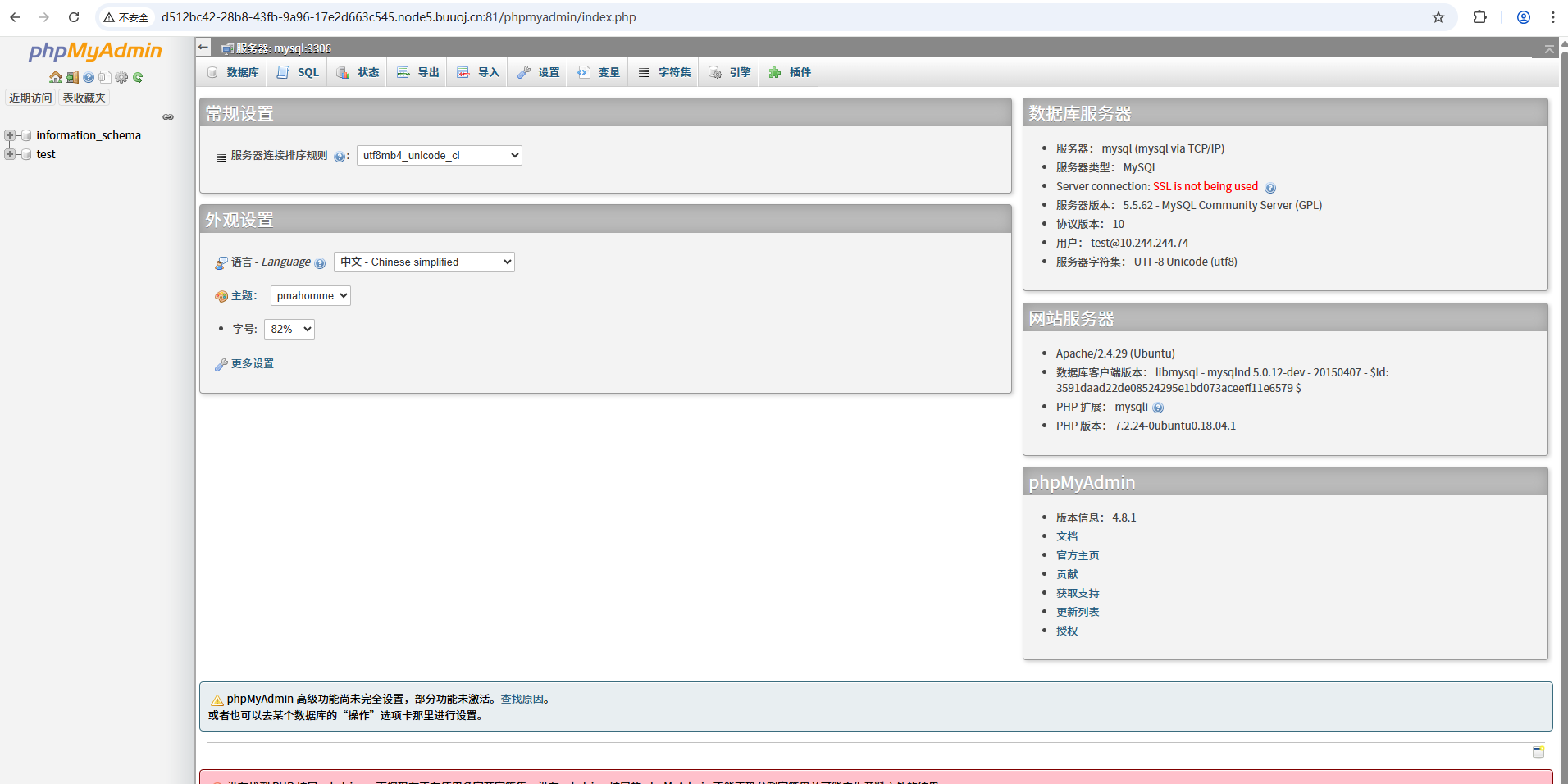Open the font size dropdown 82%
This screenshot has height=784, width=1568.
[x=289, y=329]
